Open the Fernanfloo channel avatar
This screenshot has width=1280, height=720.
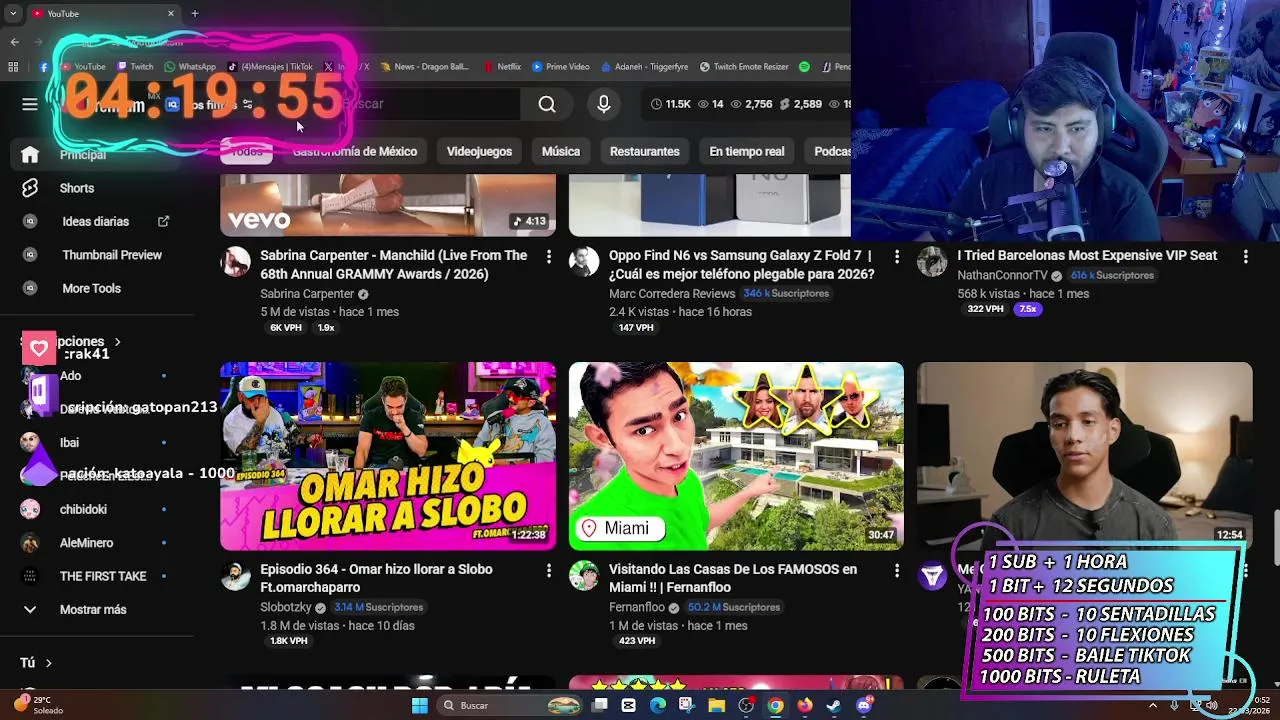(584, 576)
